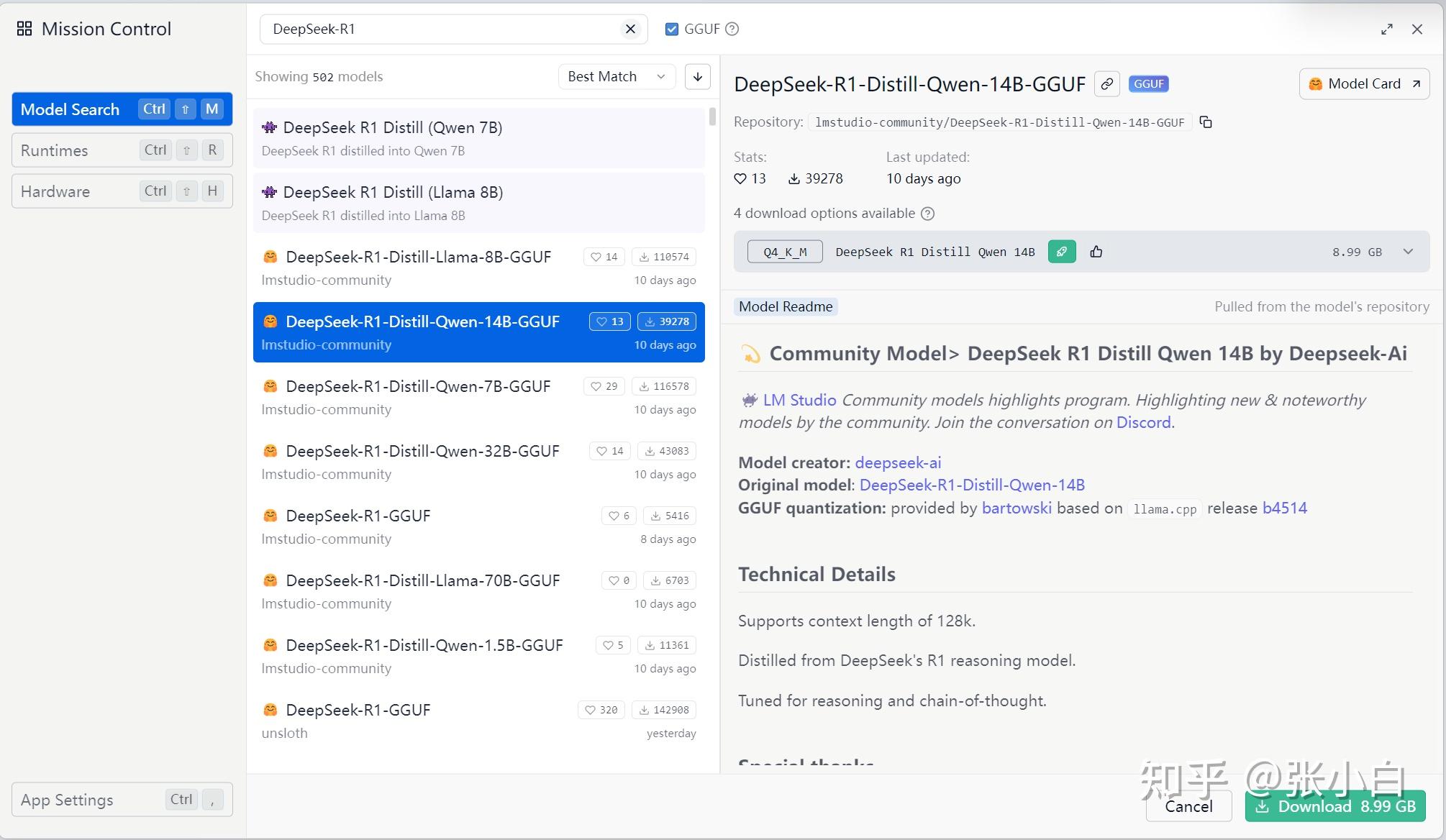The height and width of the screenshot is (840, 1446).
Task: Open App Settings
Action: click(x=122, y=800)
